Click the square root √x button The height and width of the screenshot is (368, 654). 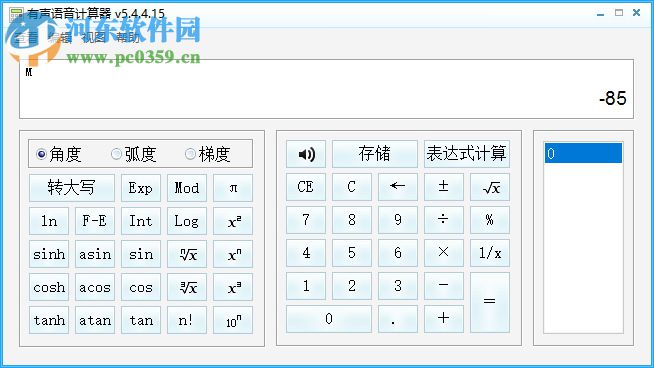[x=490, y=187]
